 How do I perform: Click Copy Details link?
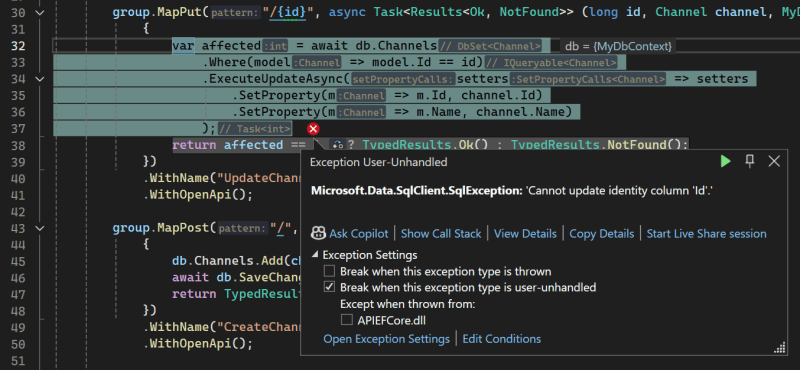coord(602,234)
